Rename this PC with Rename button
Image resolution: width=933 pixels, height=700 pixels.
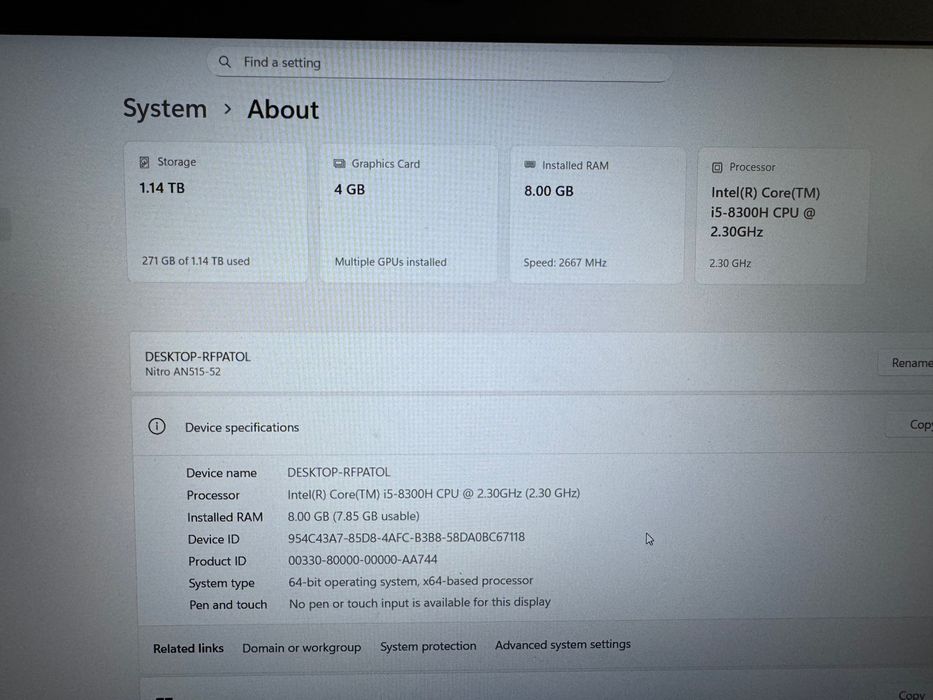(x=906, y=362)
